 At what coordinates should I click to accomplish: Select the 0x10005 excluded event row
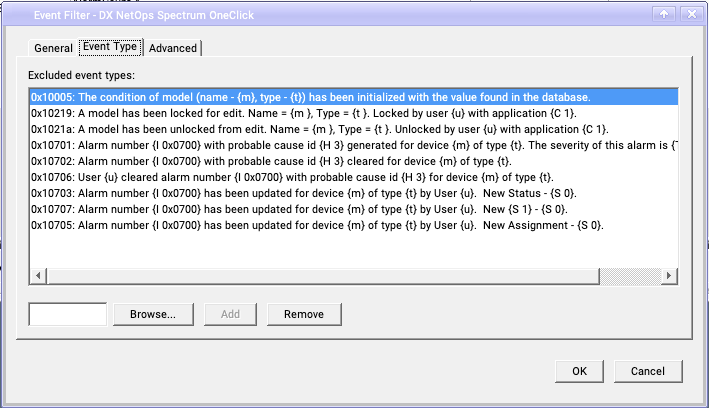[x=354, y=97]
